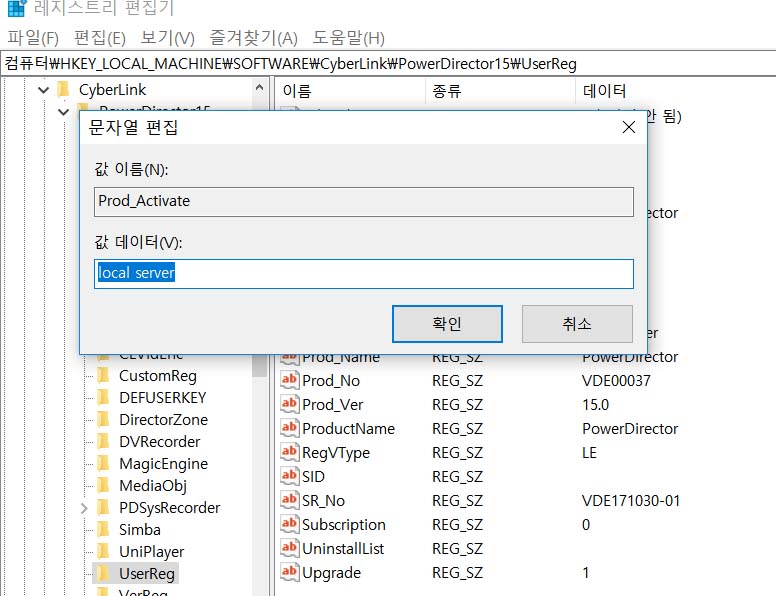Open the 편집(E) menu
Image resolution: width=776 pixels, height=596 pixels.
[99, 38]
